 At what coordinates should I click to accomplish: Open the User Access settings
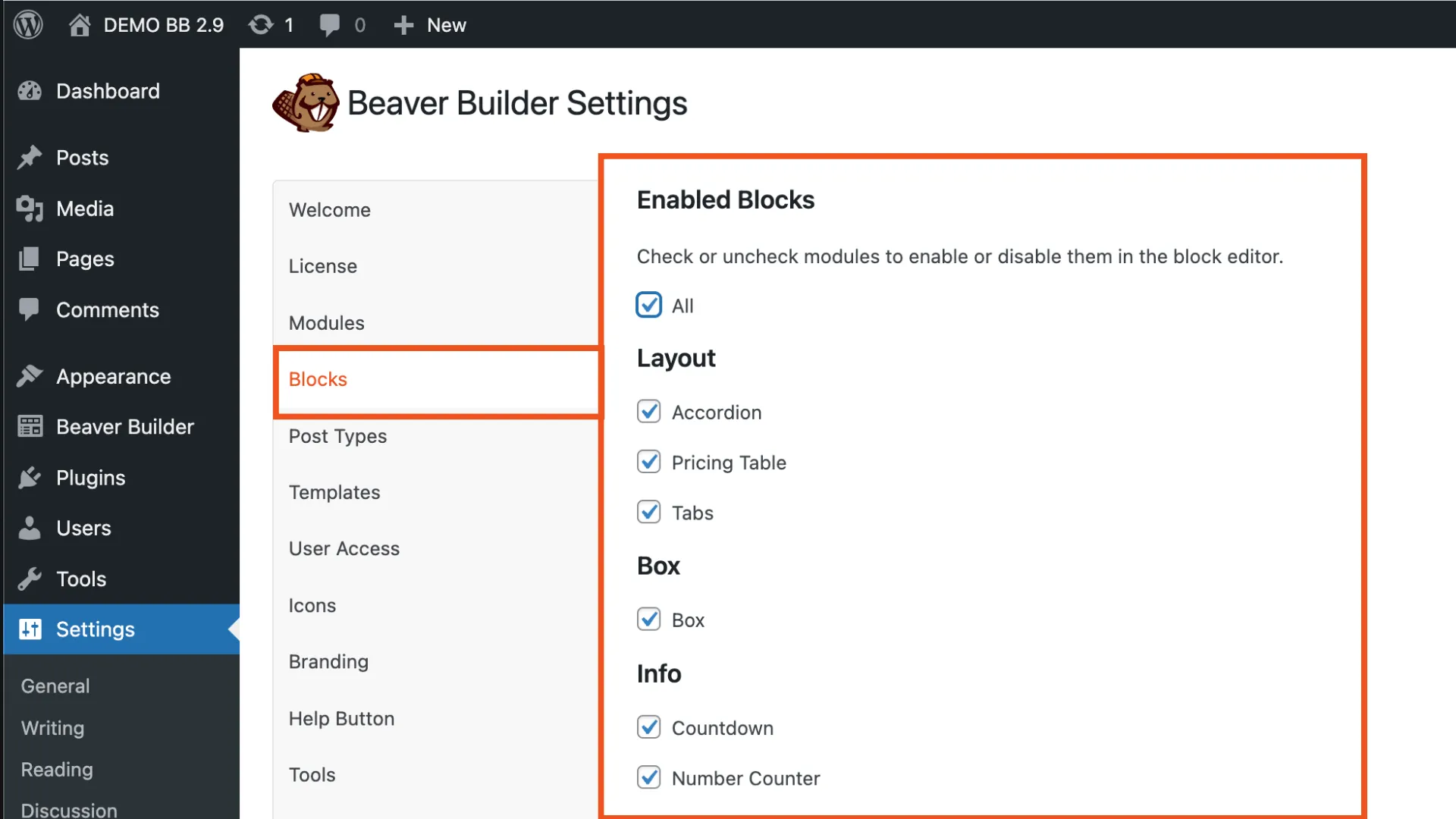344,548
